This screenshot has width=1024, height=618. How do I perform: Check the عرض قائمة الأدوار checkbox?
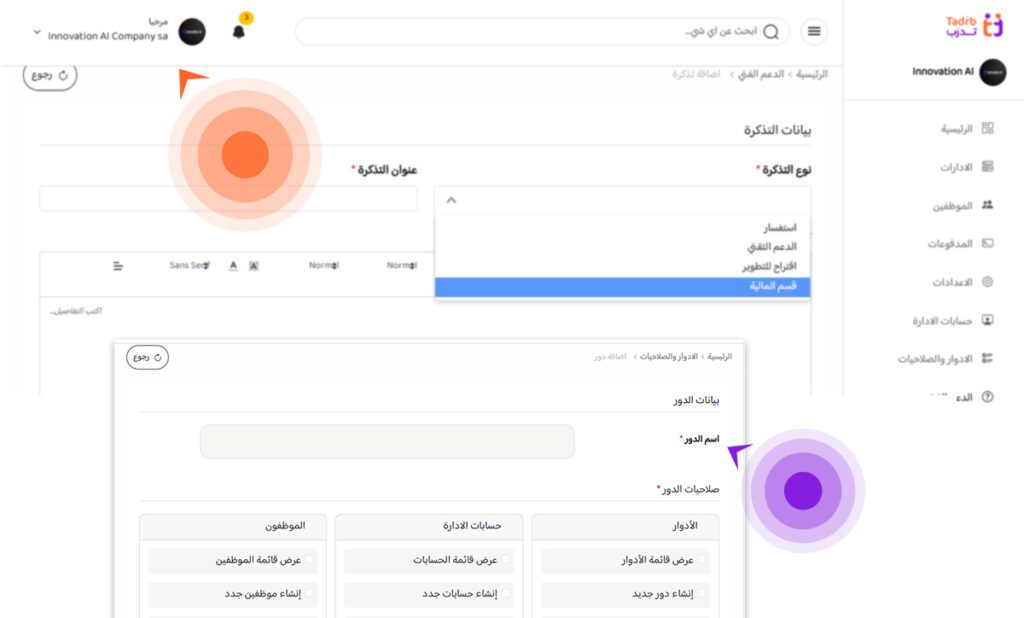702,559
